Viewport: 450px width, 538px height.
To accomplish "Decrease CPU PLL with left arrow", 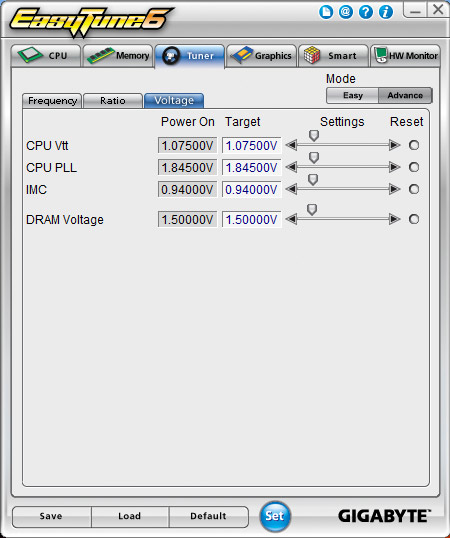I will coord(291,167).
